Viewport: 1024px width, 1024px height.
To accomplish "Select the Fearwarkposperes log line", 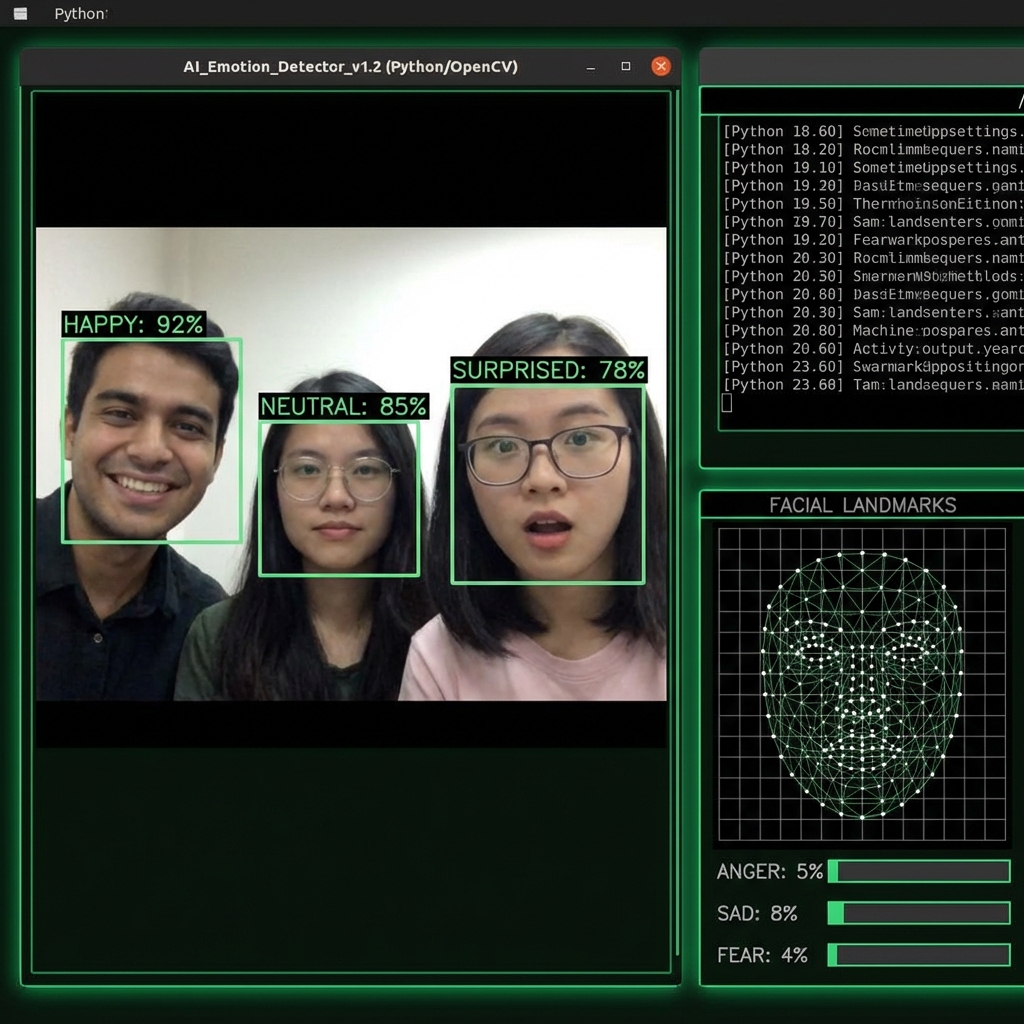I will pyautogui.click(x=873, y=240).
